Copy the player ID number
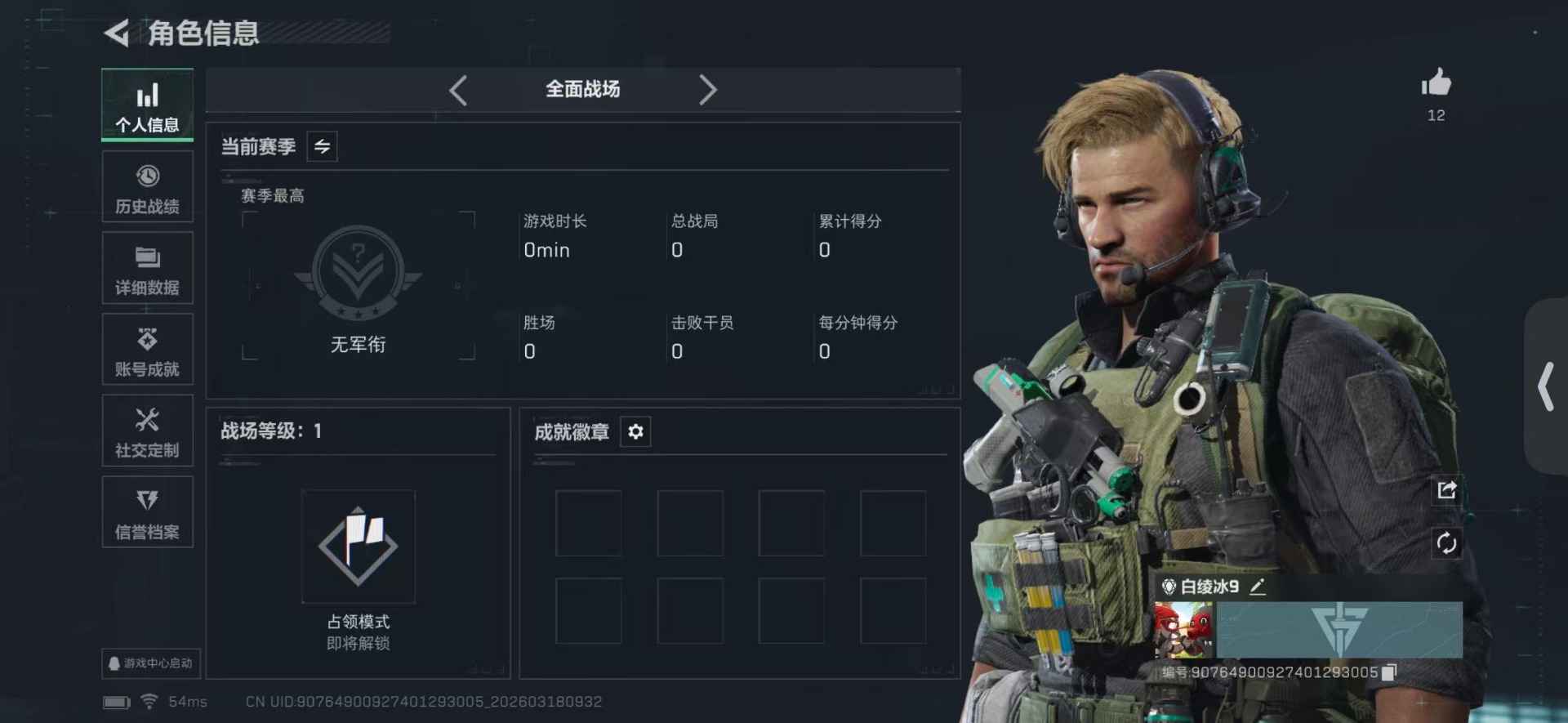Viewport: 1568px width, 723px height. [1389, 672]
